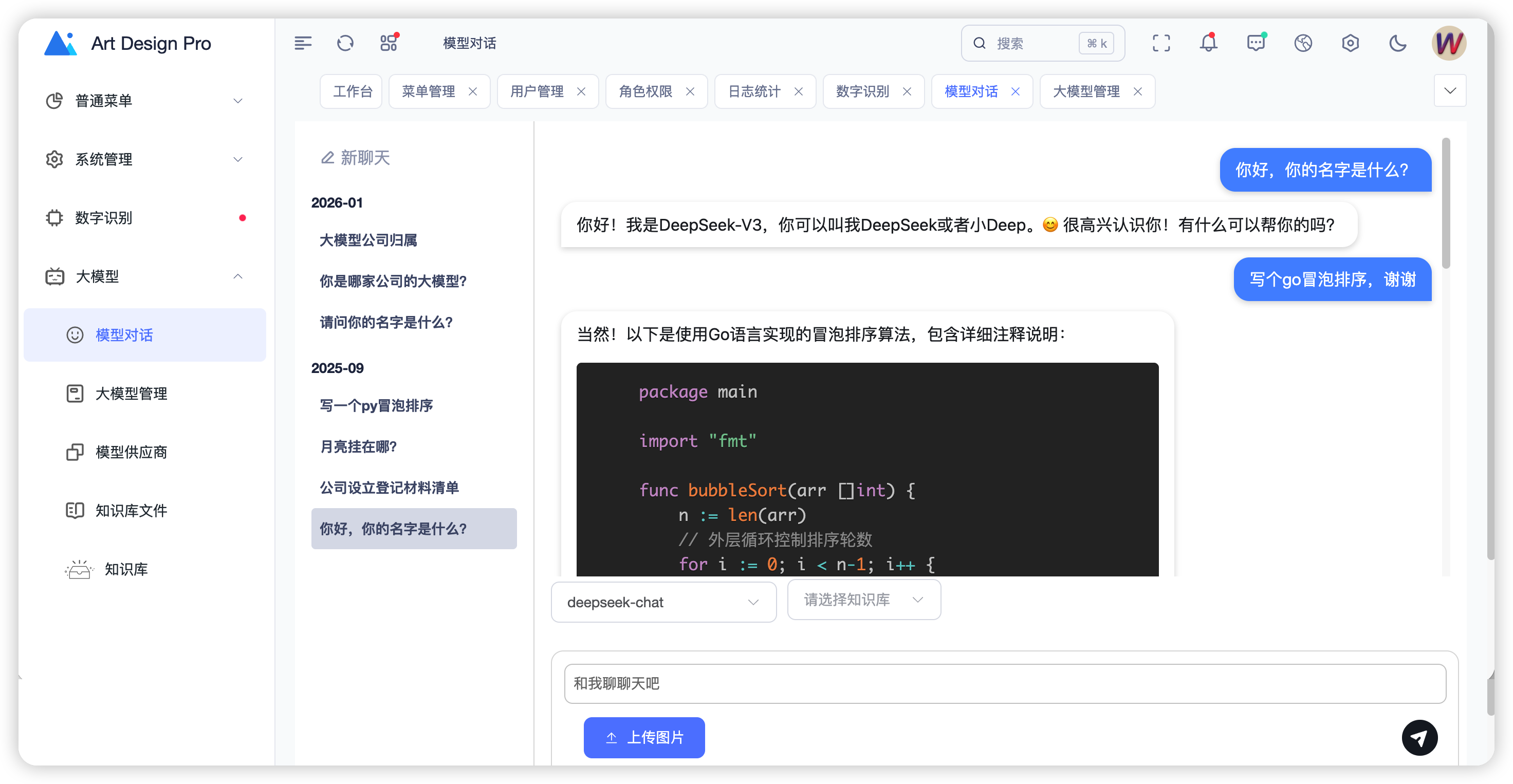Start a 新聊天 conversation
Image resolution: width=1513 pixels, height=784 pixels.
[x=355, y=157]
